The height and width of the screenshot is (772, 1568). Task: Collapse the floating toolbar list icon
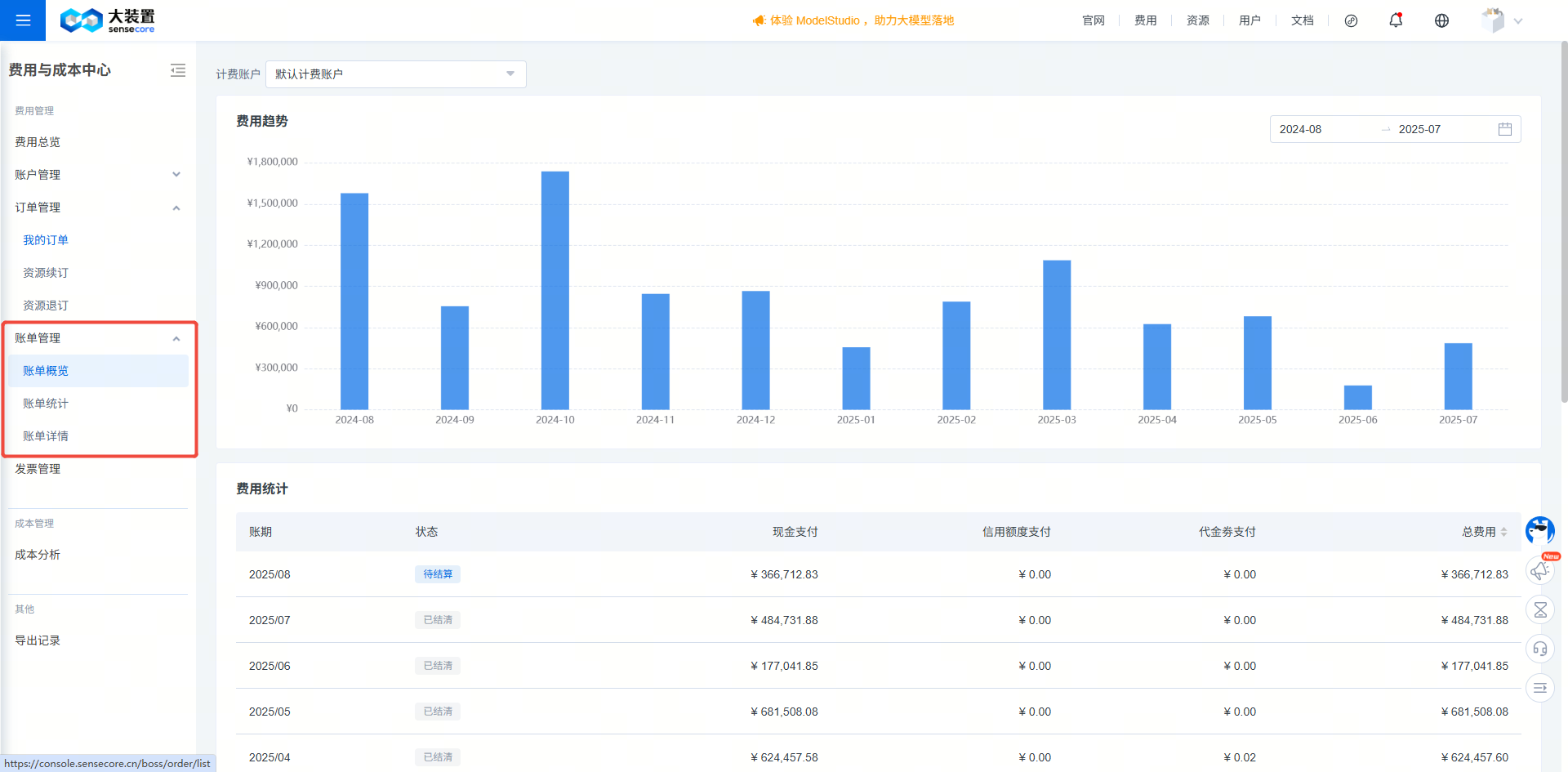click(x=1540, y=688)
